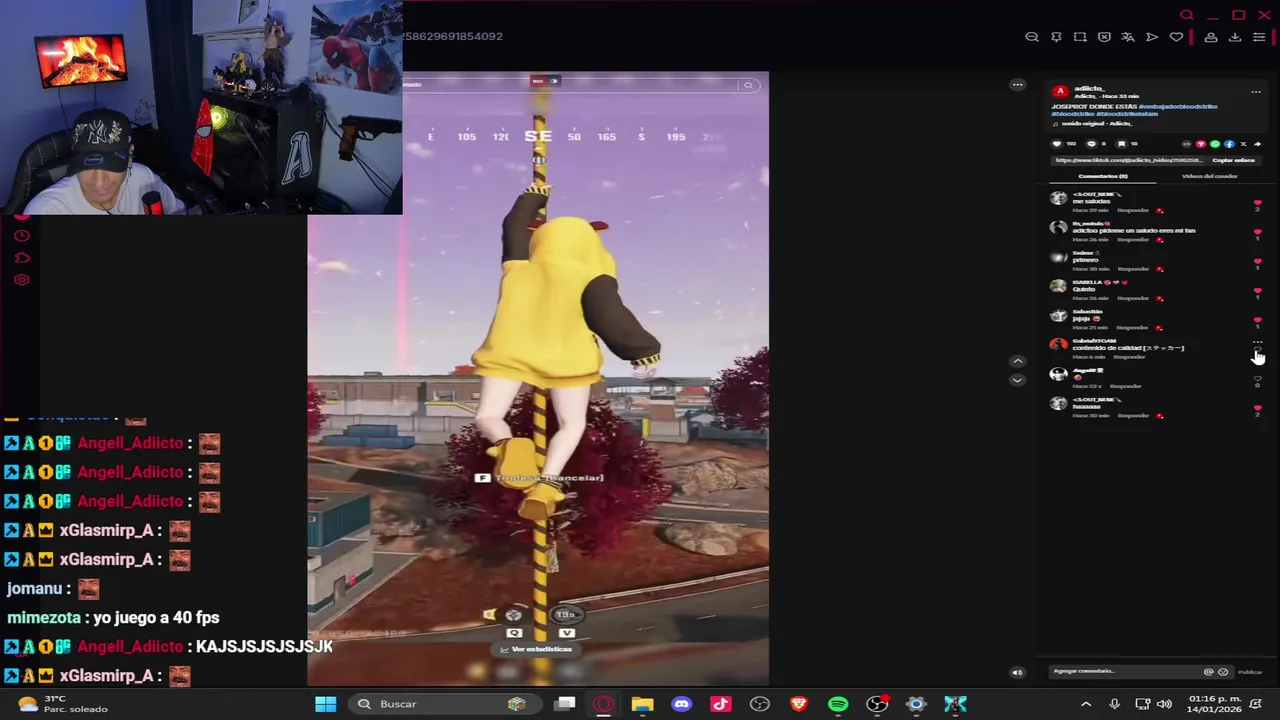
Task: Click the embed code icon
Action: [1187, 144]
